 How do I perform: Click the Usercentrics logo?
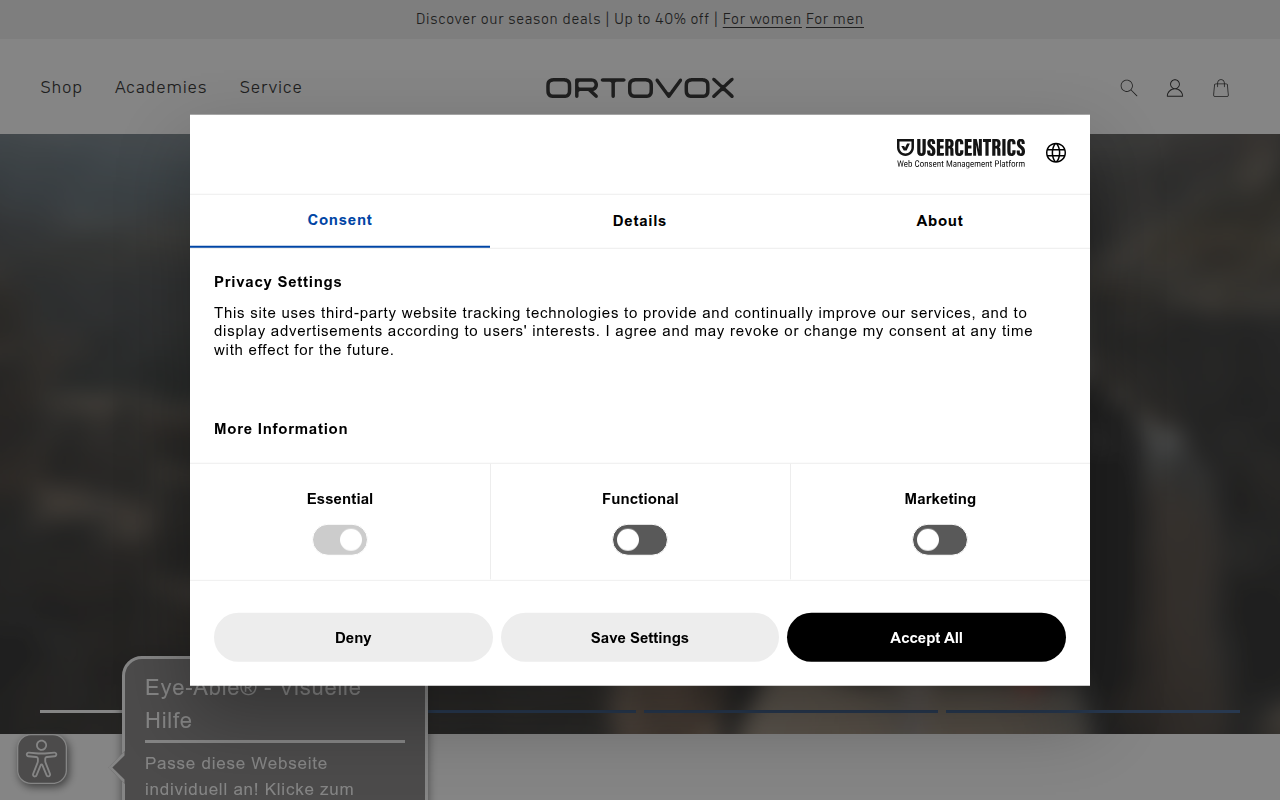961,153
